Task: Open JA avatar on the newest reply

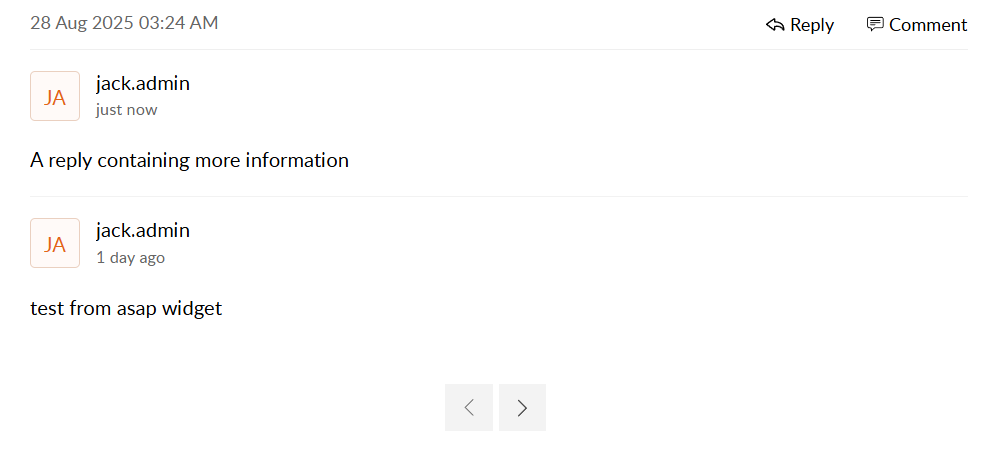Action: coord(55,96)
